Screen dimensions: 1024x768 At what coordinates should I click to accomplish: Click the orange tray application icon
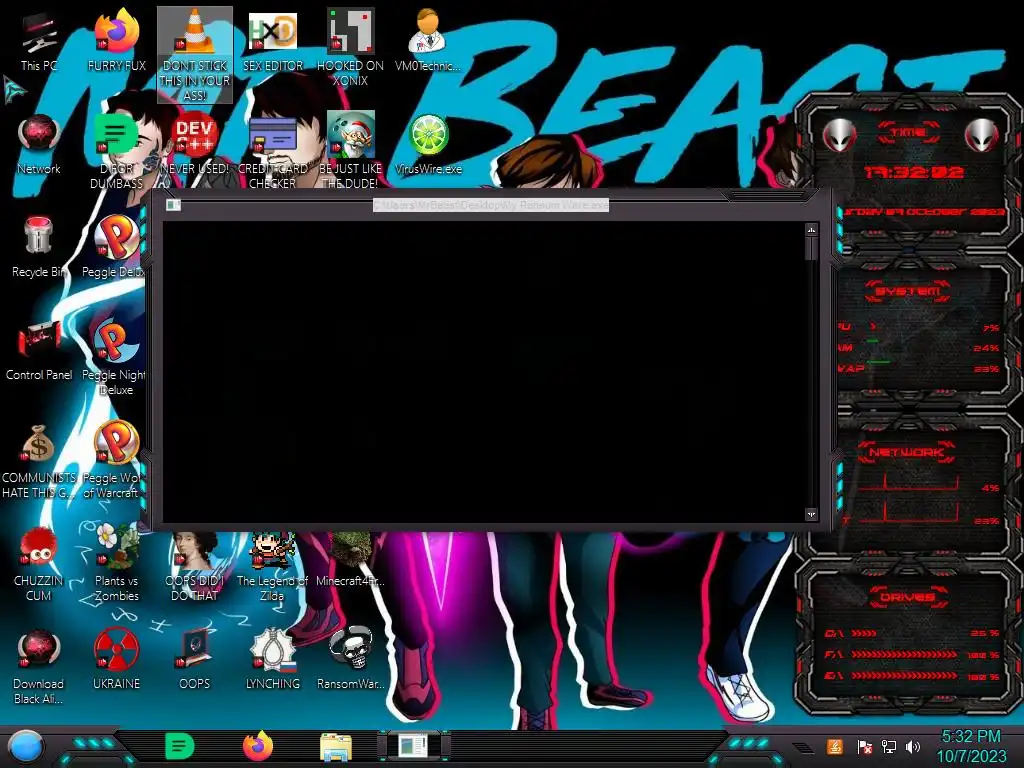pyautogui.click(x=835, y=746)
